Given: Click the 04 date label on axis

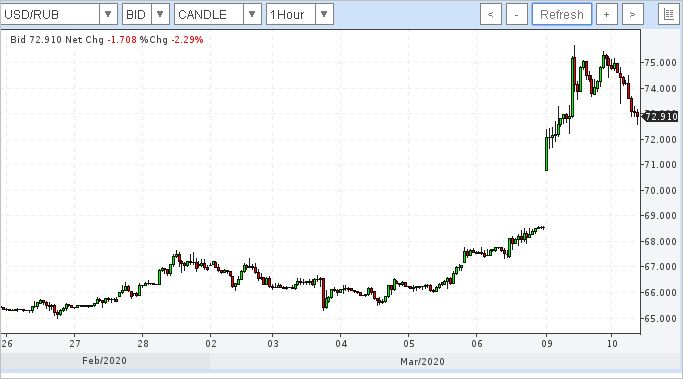Looking at the screenshot, I should point(341,344).
